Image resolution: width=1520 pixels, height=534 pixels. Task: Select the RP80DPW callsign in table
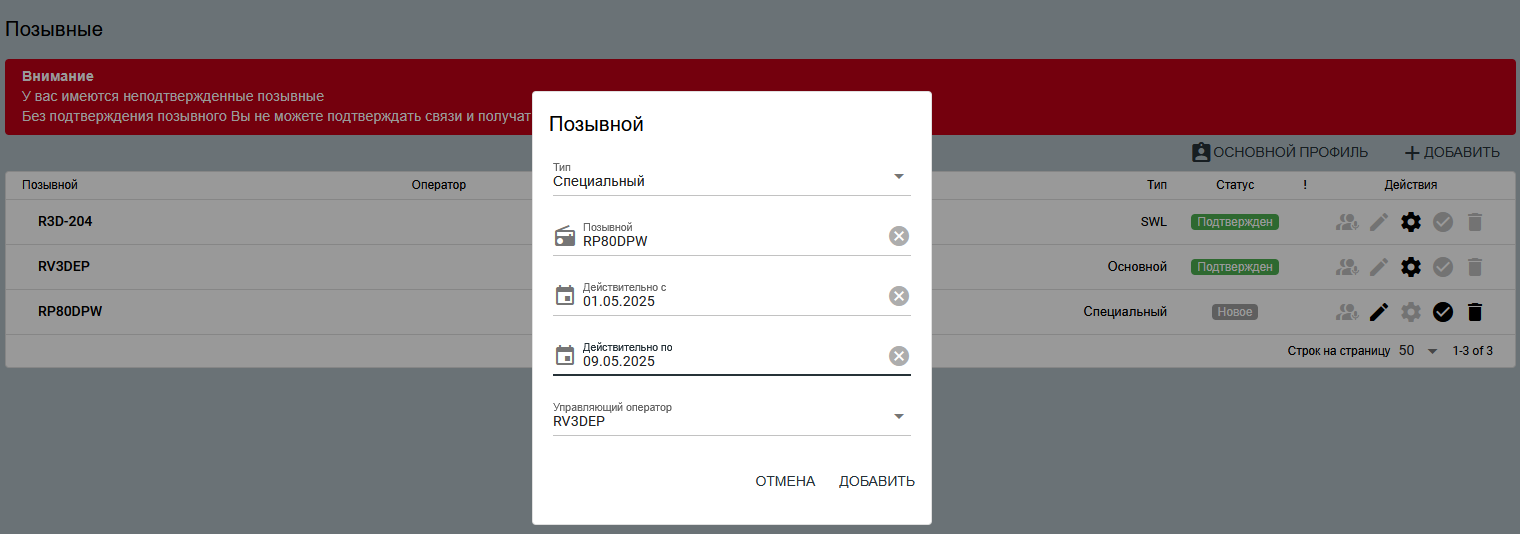click(x=70, y=311)
